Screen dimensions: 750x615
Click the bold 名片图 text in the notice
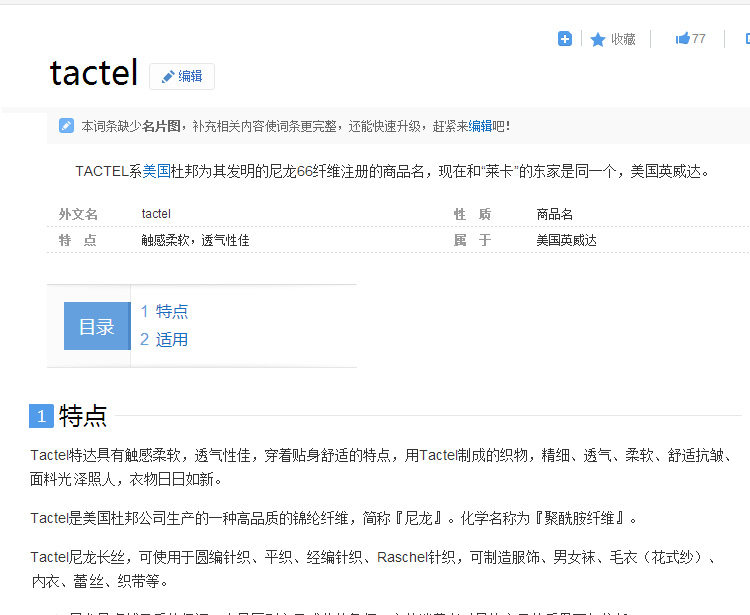tap(161, 126)
